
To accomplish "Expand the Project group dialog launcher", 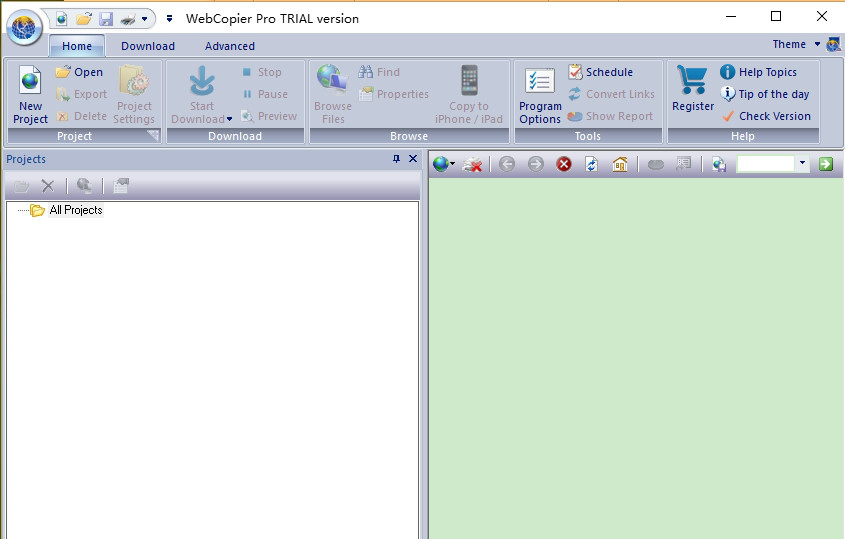I will (x=154, y=136).
